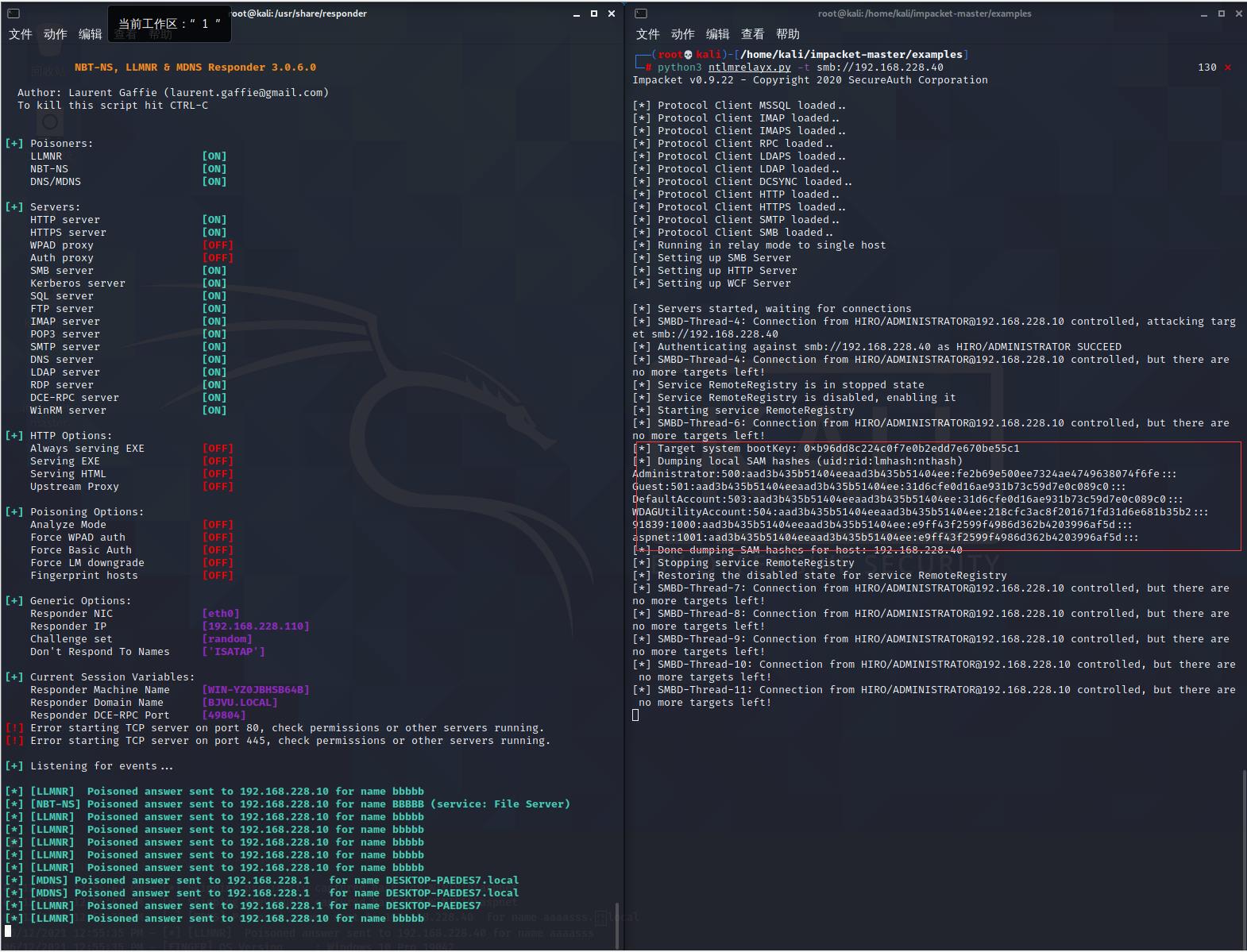Click terminal icon in impacket window title bar

[641, 13]
